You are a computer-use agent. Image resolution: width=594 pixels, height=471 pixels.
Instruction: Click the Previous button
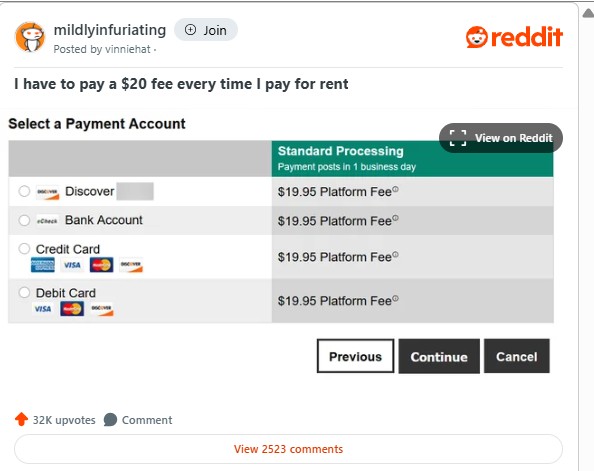tap(355, 356)
